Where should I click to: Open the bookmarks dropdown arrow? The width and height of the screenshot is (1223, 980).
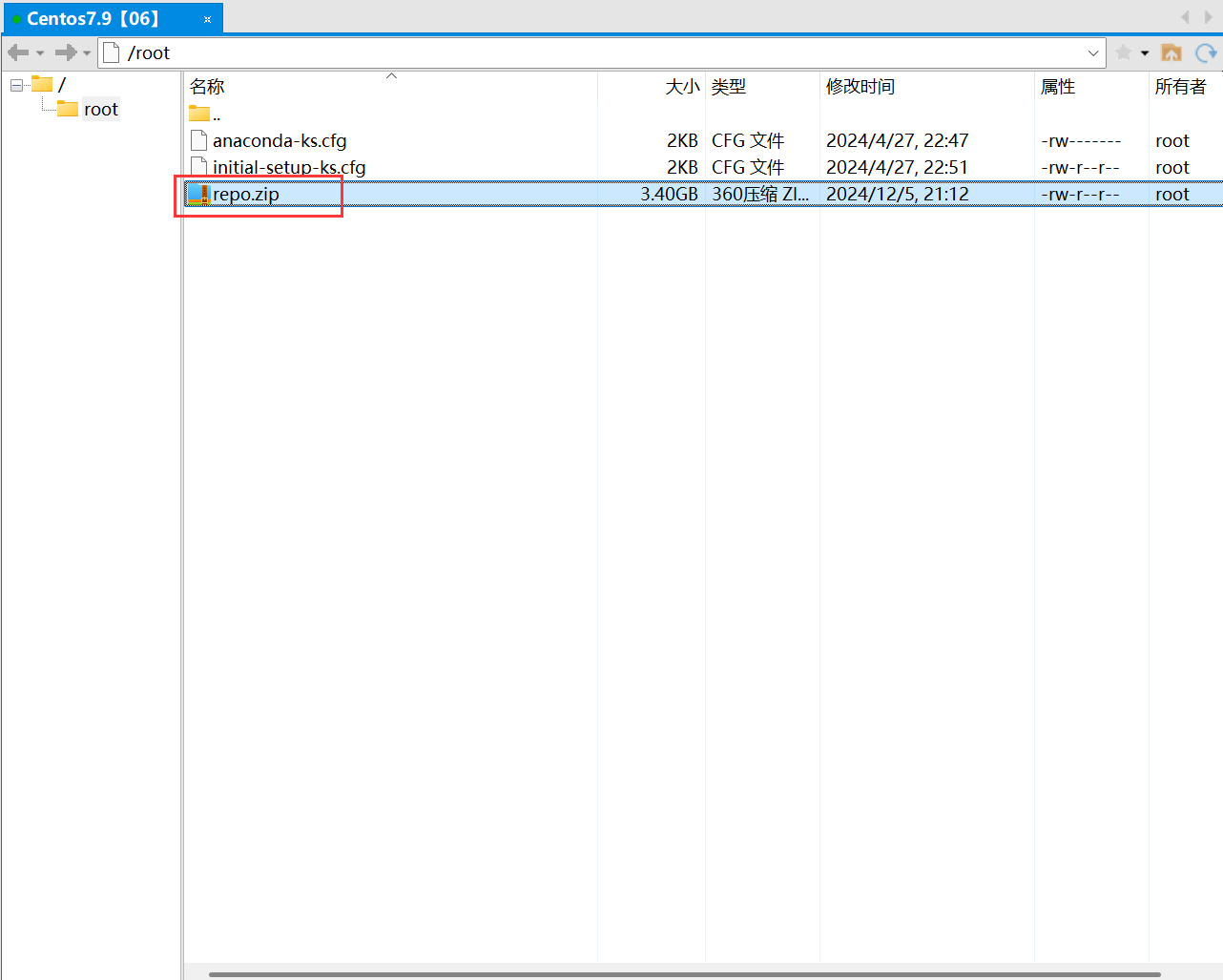[x=1145, y=53]
